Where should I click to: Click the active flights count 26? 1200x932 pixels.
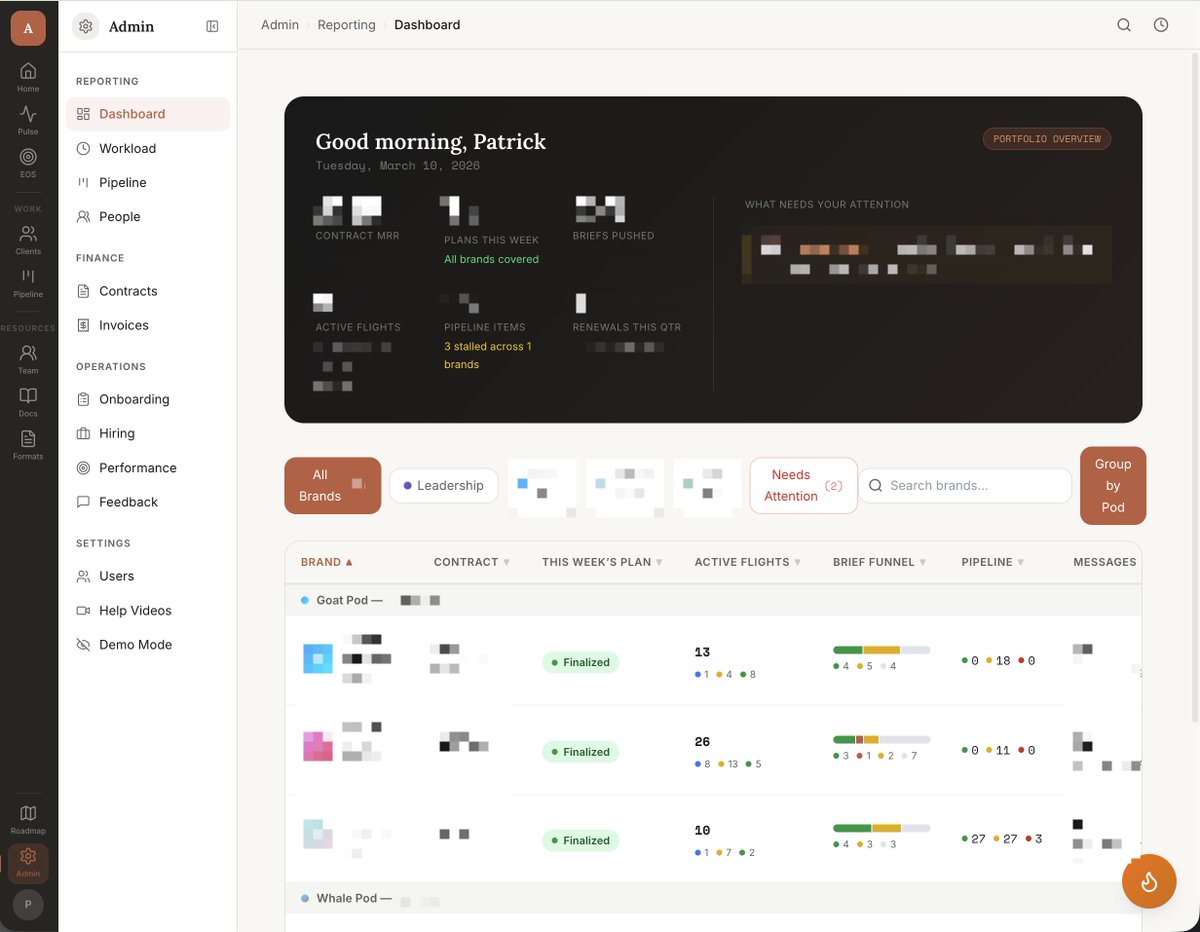[702, 742]
